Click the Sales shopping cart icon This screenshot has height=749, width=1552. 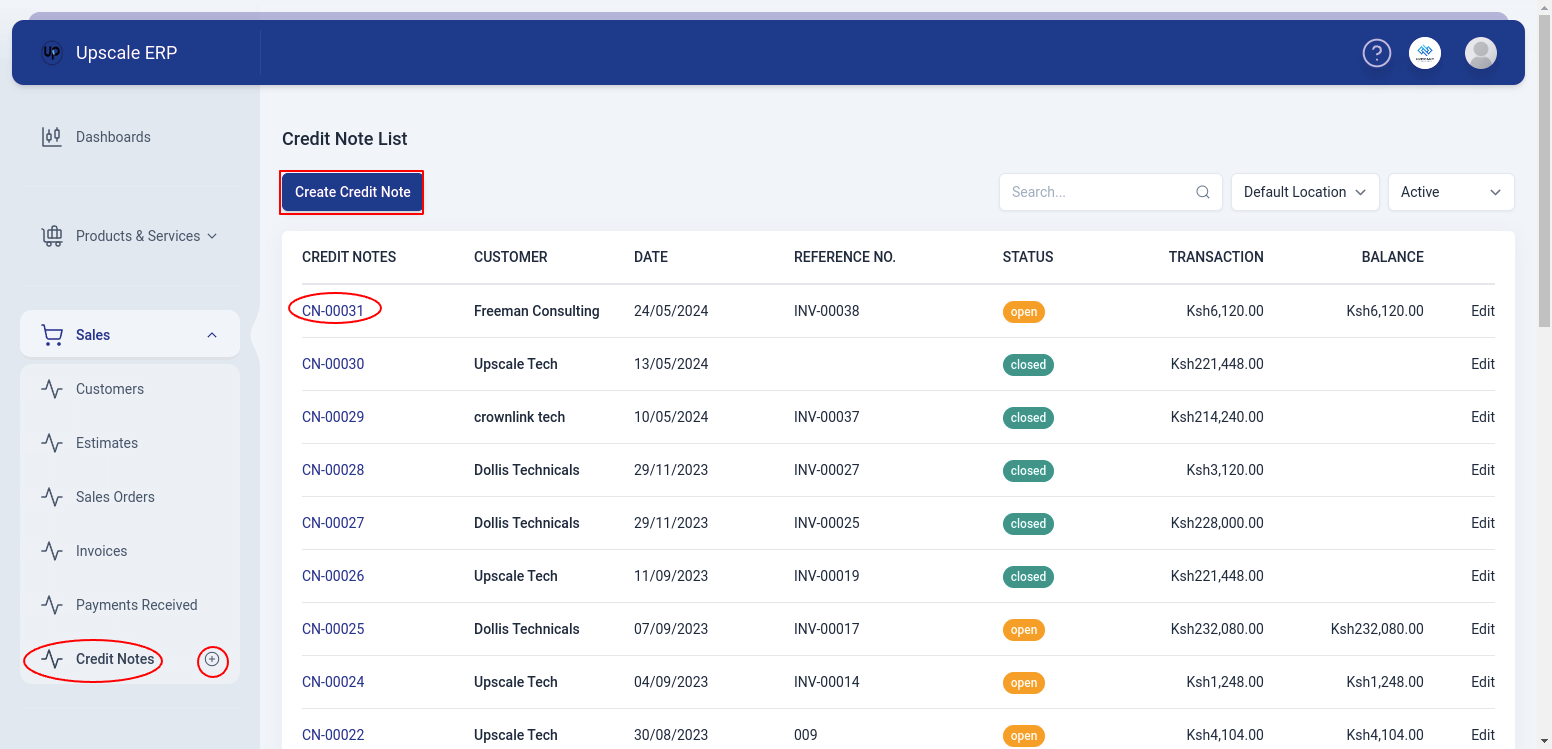51,335
